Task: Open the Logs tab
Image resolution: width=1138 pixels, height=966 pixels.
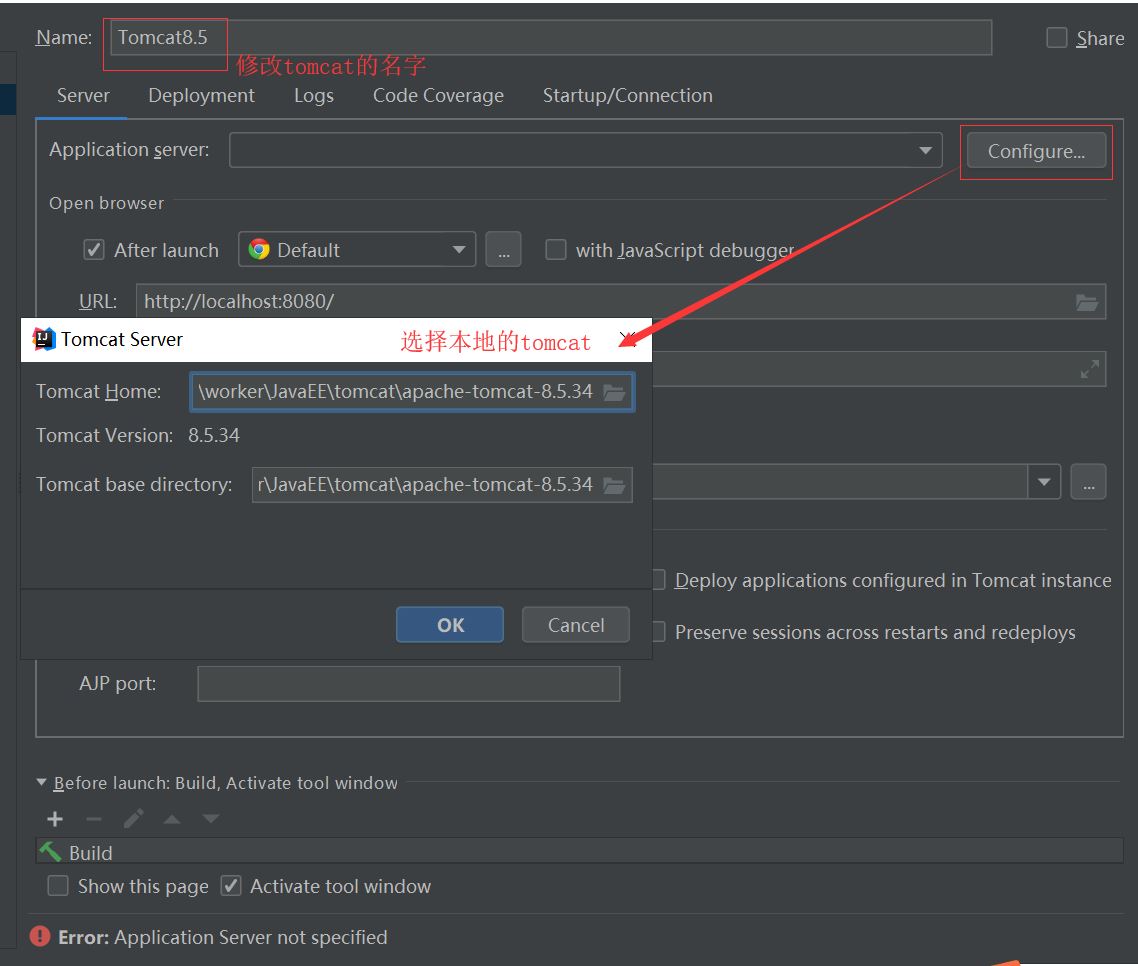Action: (x=314, y=96)
